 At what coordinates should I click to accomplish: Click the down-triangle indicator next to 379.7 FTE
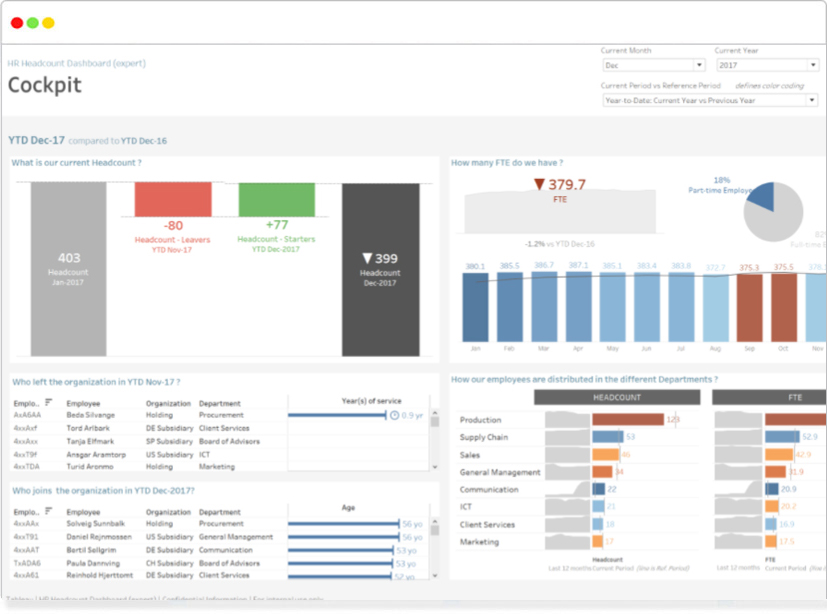539,184
